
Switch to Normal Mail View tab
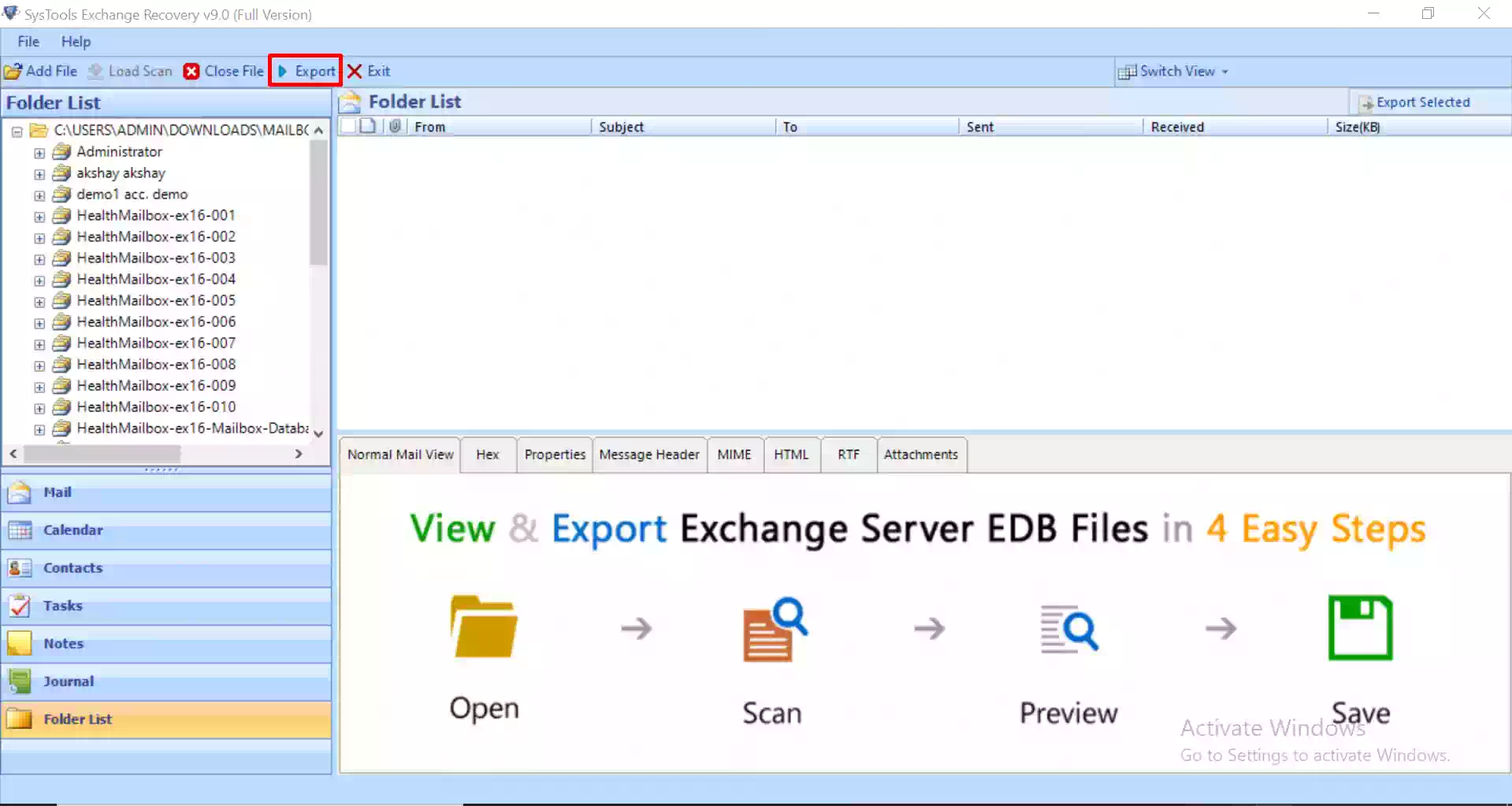tap(400, 455)
